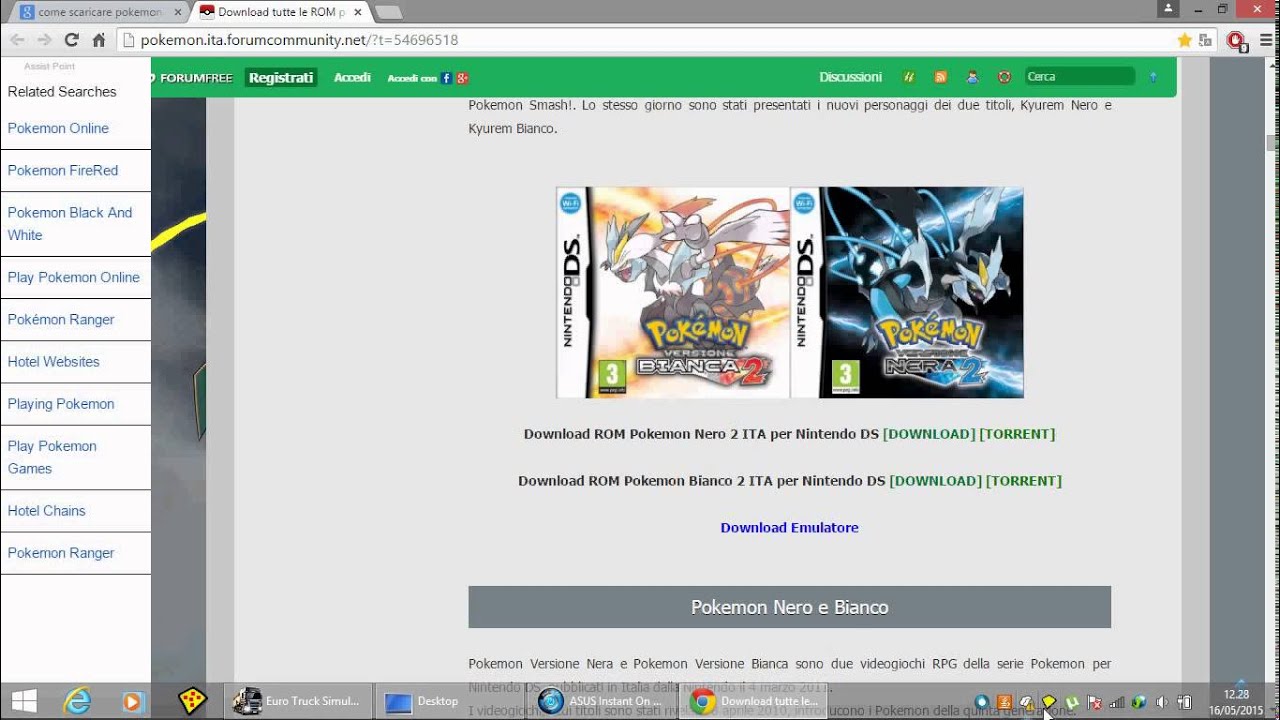
Task: Open the Java update tray icon
Action: pos(1004,702)
